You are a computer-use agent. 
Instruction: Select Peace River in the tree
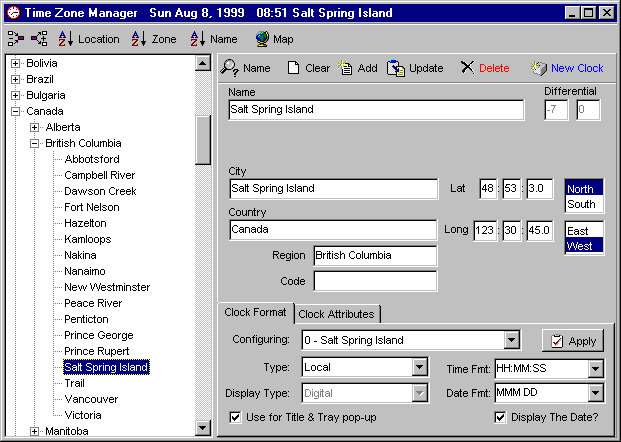click(93, 303)
